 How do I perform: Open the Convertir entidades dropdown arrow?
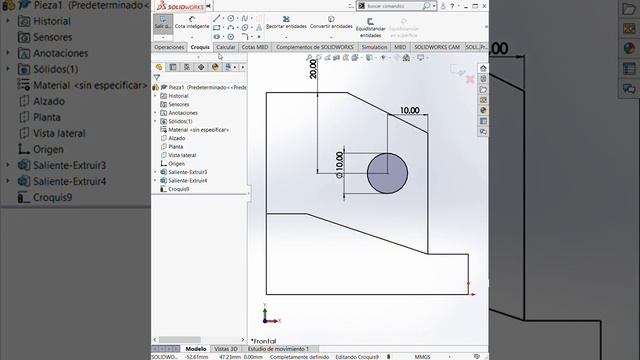click(331, 37)
